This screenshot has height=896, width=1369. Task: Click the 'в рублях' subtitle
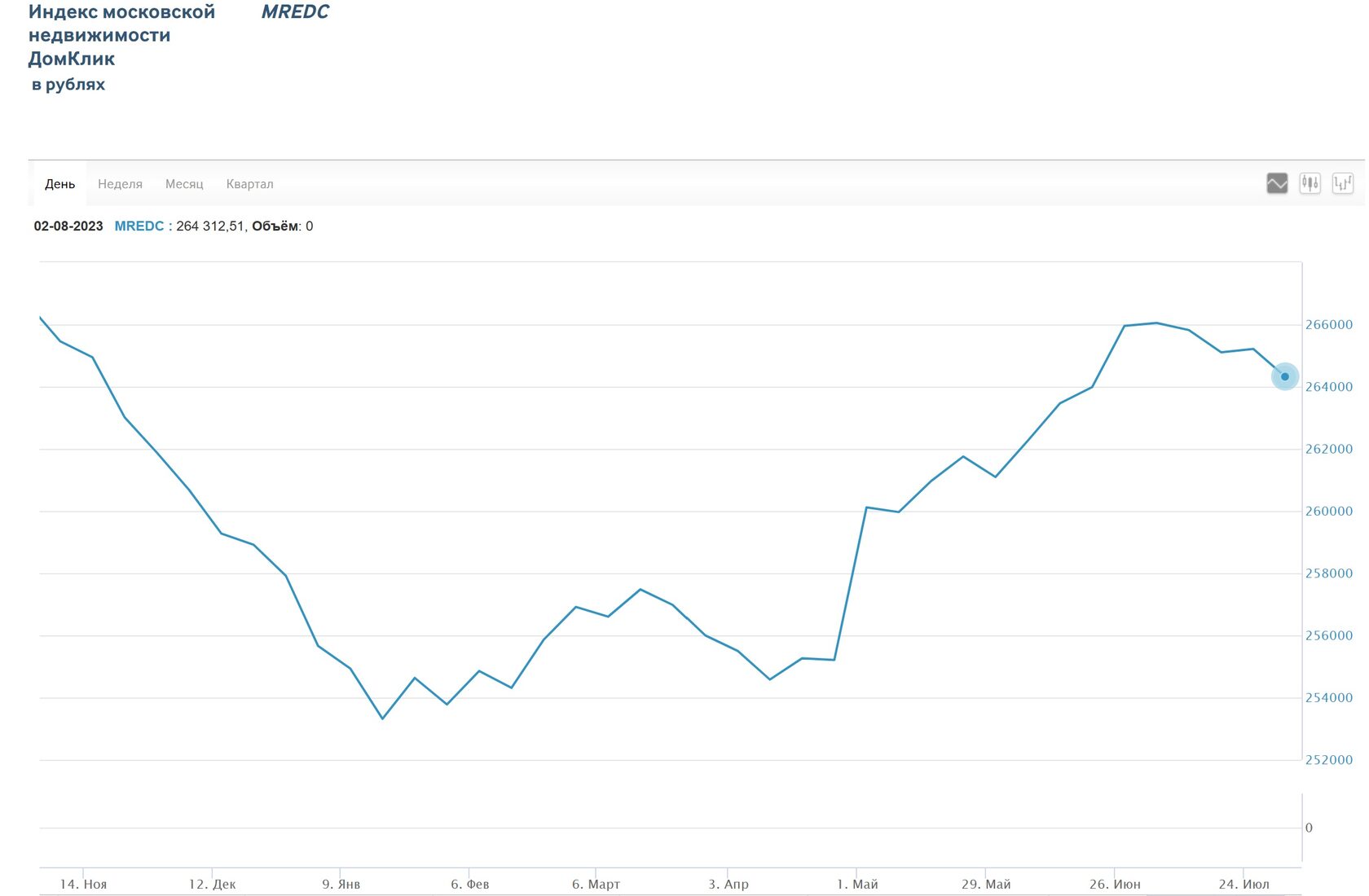click(x=68, y=85)
